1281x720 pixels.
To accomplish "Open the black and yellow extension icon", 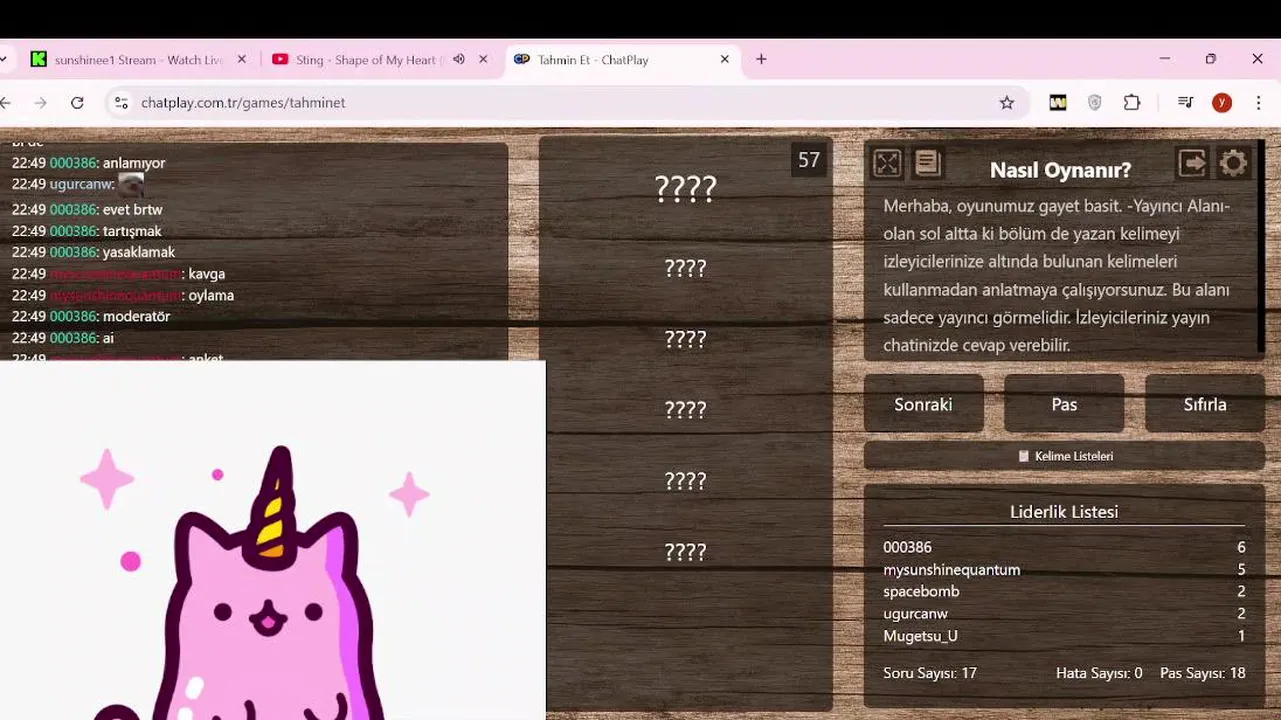I will point(1057,102).
